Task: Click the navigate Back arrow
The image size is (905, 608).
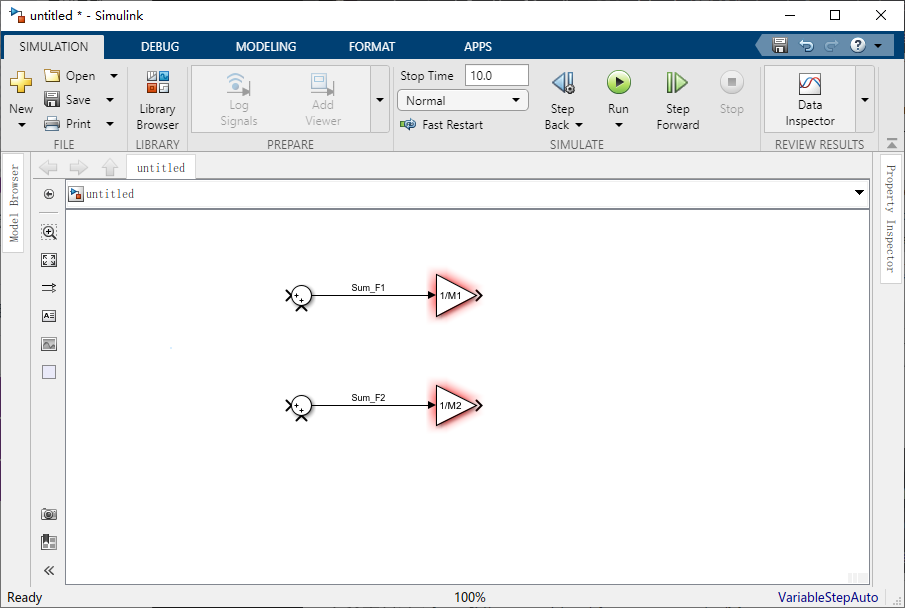Action: [48, 167]
